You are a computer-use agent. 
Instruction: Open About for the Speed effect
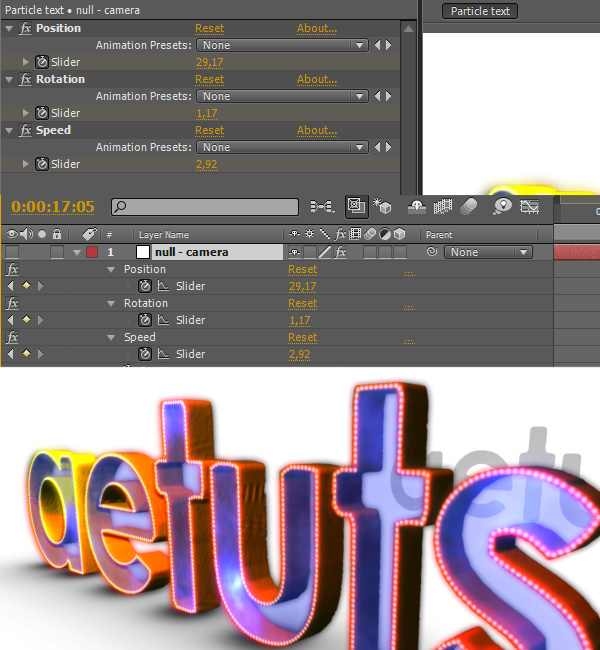pos(317,130)
